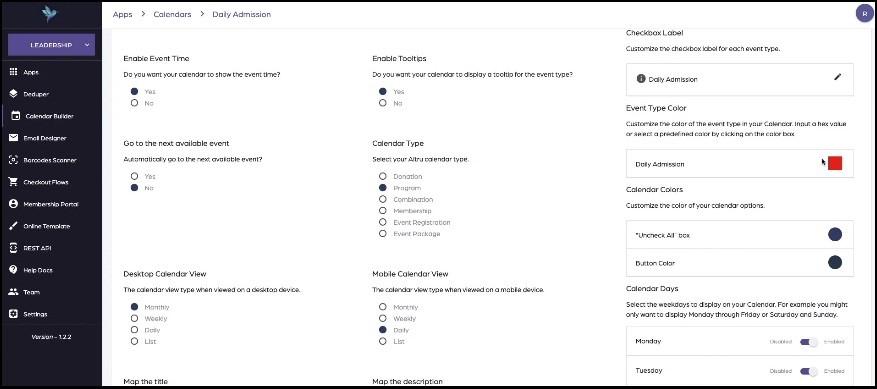Select No under Enable Event Time
The height and width of the screenshot is (389, 877).
coord(134,103)
